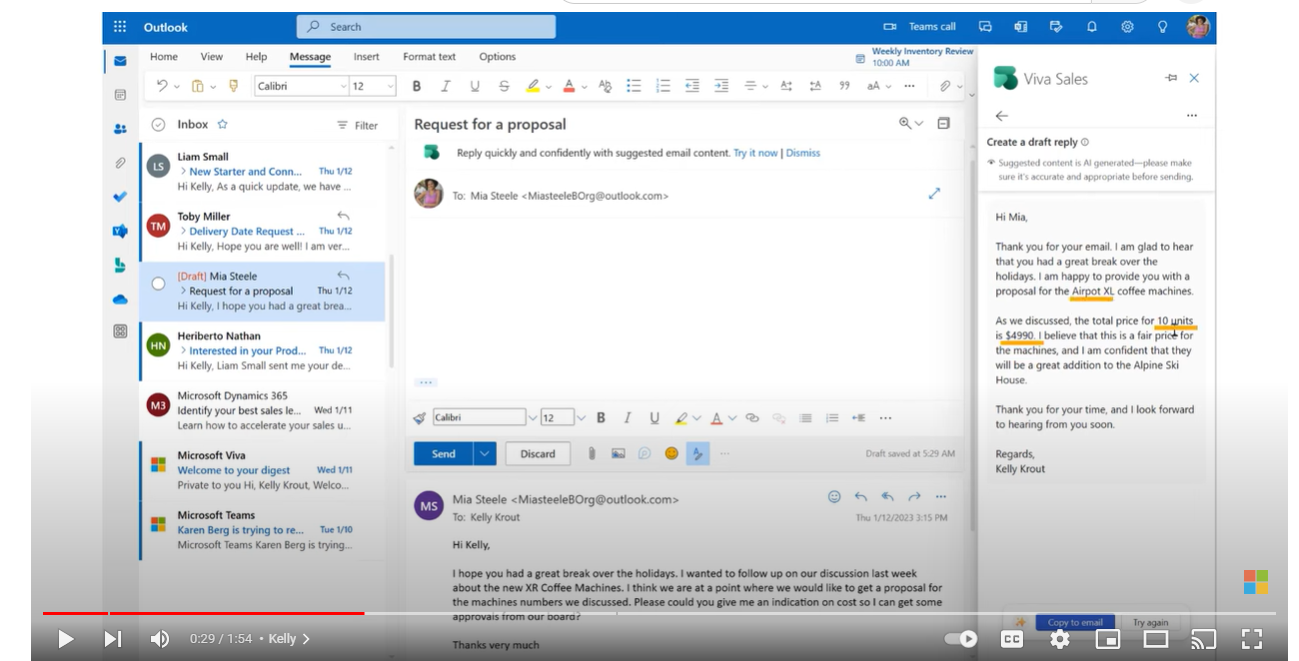
Task: Open the Outlook app launcher grid
Action: point(120,27)
